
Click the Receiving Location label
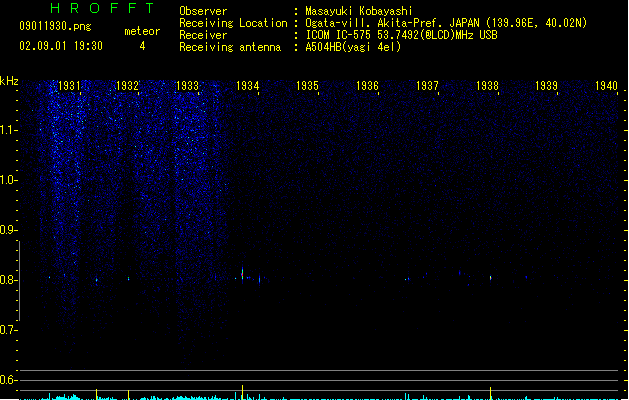coord(233,23)
